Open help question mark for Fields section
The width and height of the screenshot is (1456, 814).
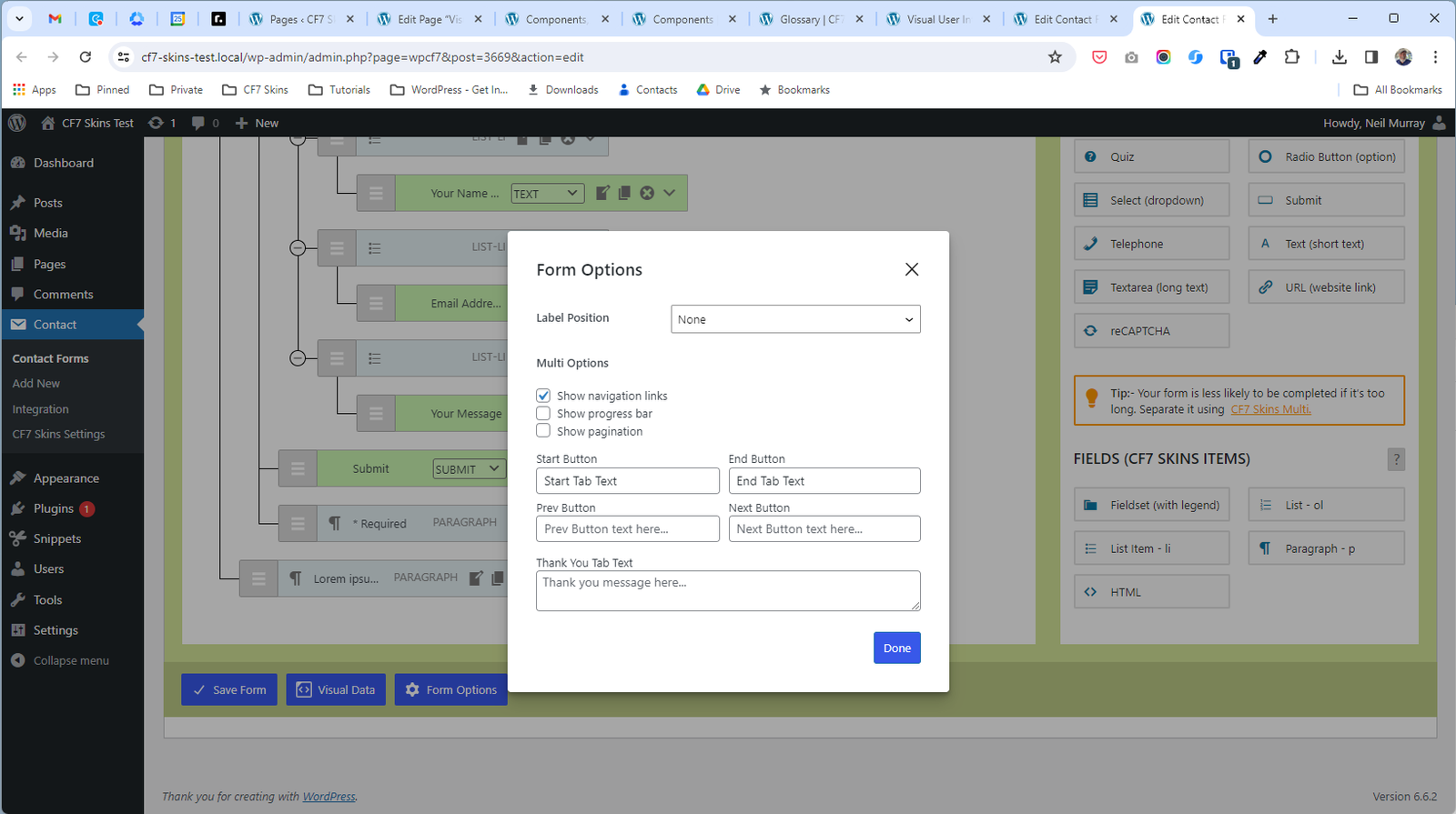coord(1396,459)
